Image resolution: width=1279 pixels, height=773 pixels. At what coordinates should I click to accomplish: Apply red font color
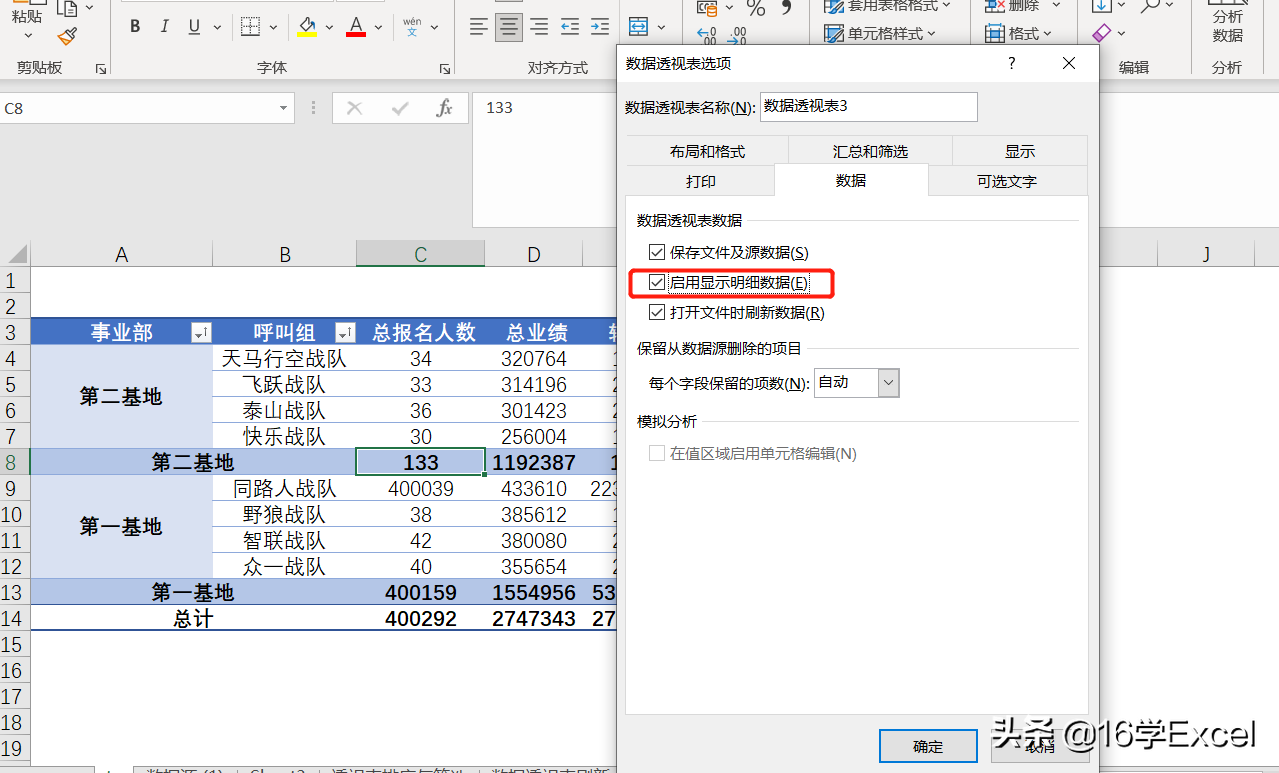pos(356,27)
